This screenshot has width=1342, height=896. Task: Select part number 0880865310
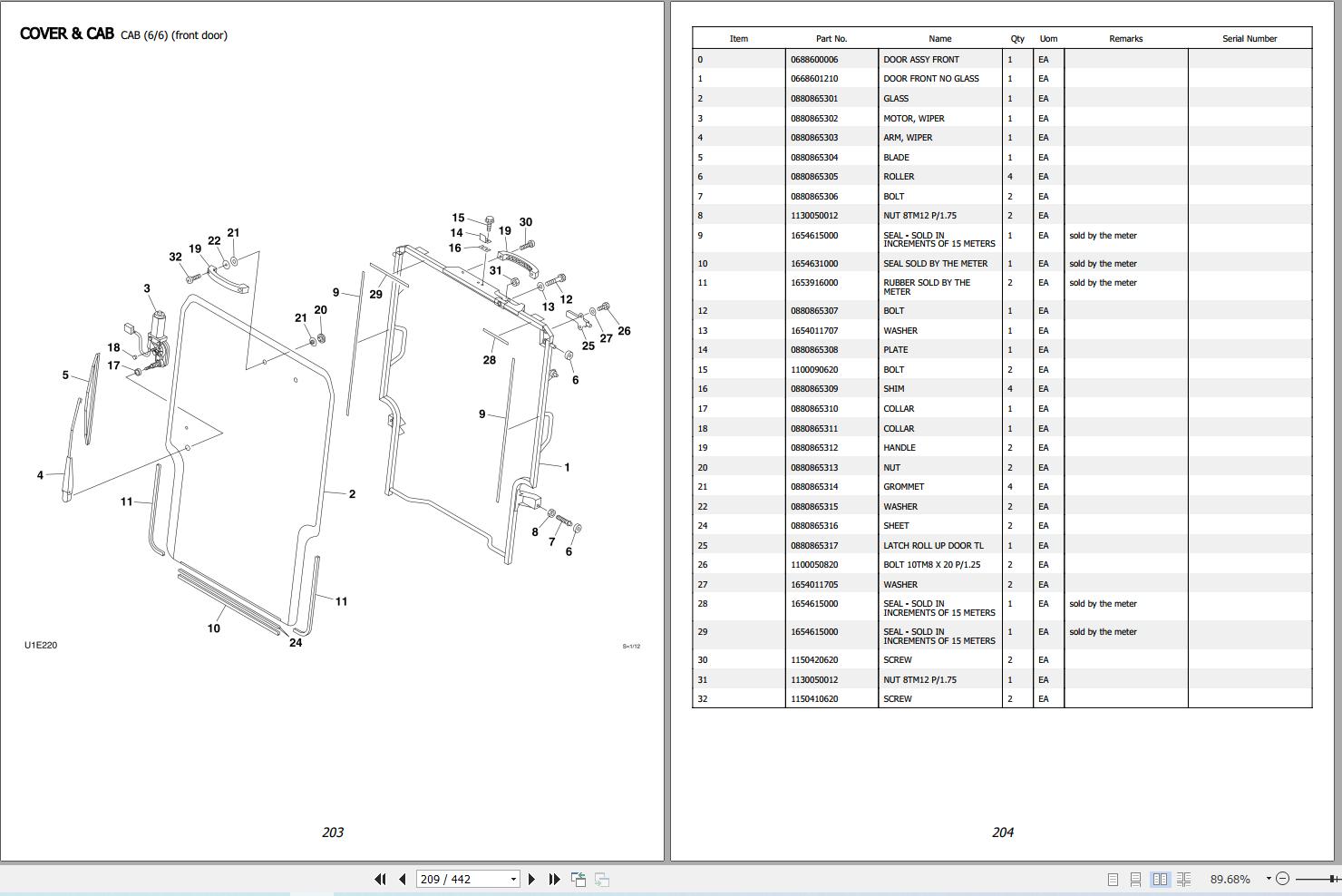814,409
